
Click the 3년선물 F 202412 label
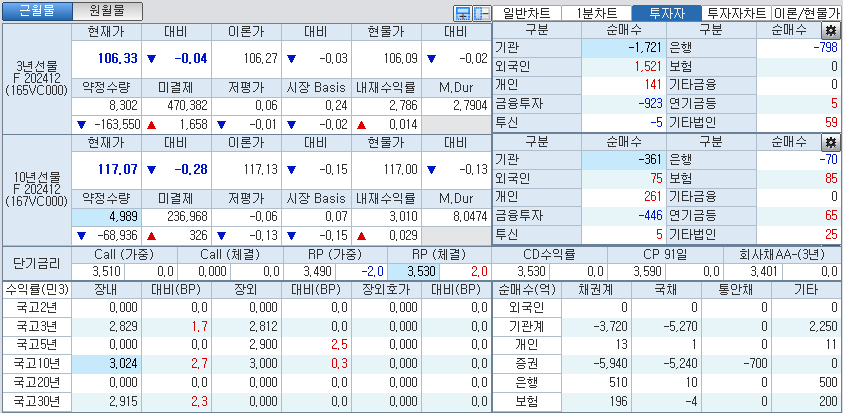coord(37,79)
